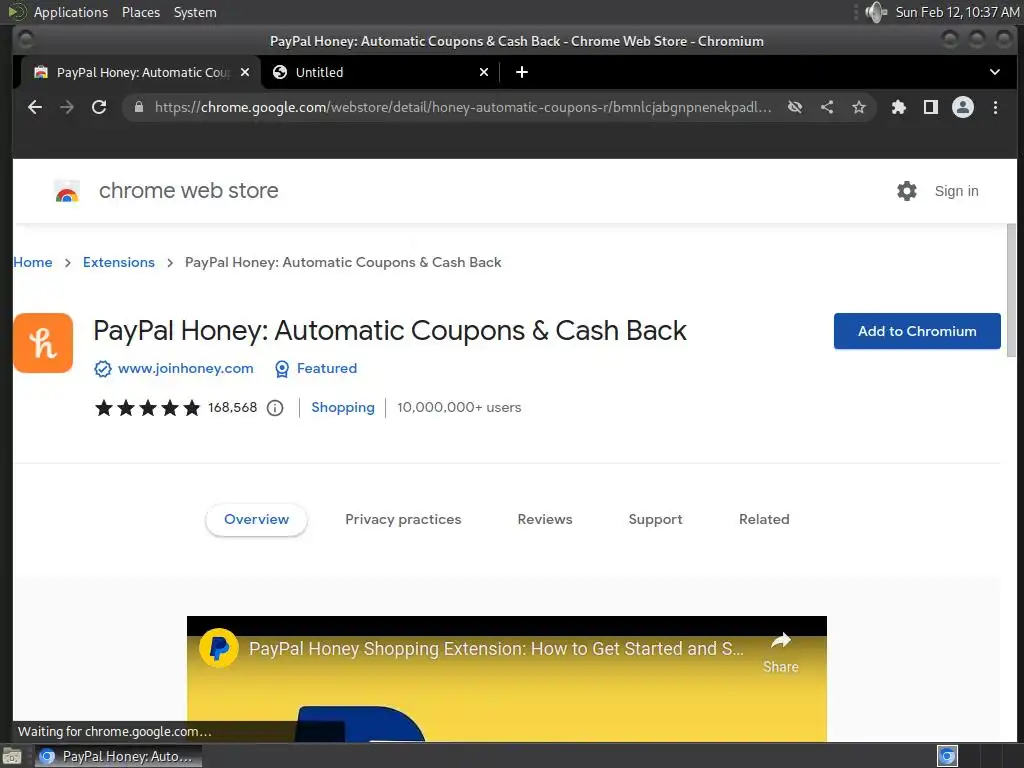The height and width of the screenshot is (768, 1024).
Task: Visit the www.joinhoney.com link
Action: click(x=185, y=368)
